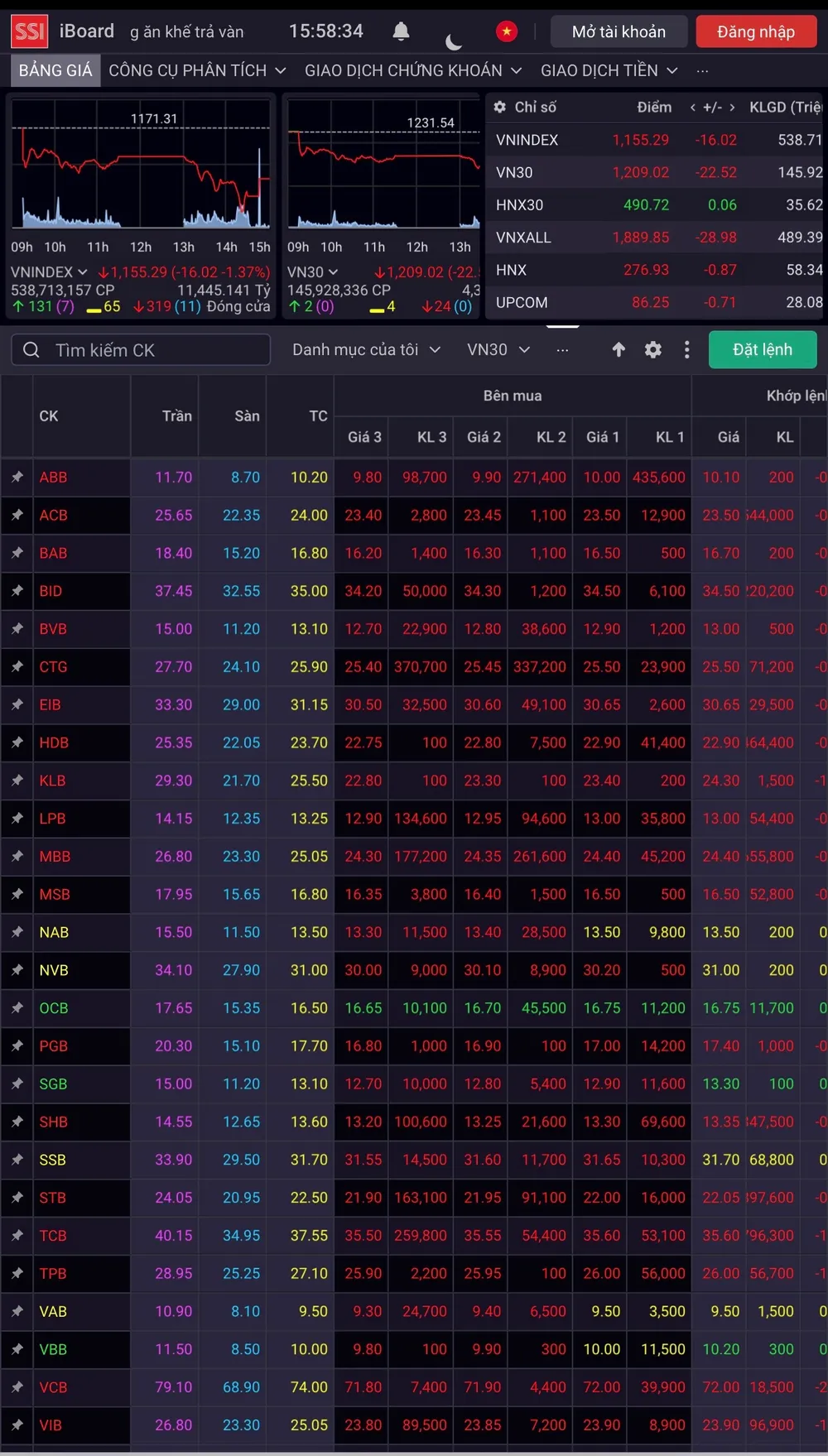The height and width of the screenshot is (1456, 828).
Task: Select the BẢNG GIÁ tab
Action: click(55, 70)
